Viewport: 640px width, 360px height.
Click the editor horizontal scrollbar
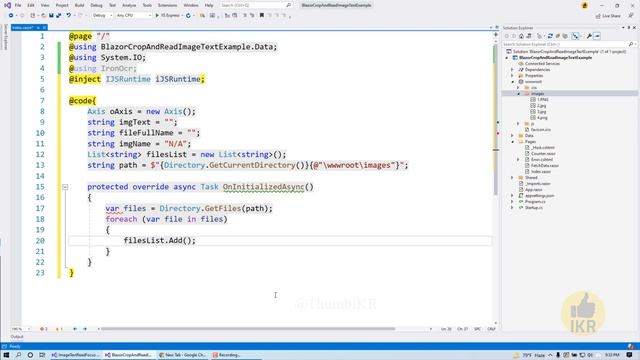248,329
